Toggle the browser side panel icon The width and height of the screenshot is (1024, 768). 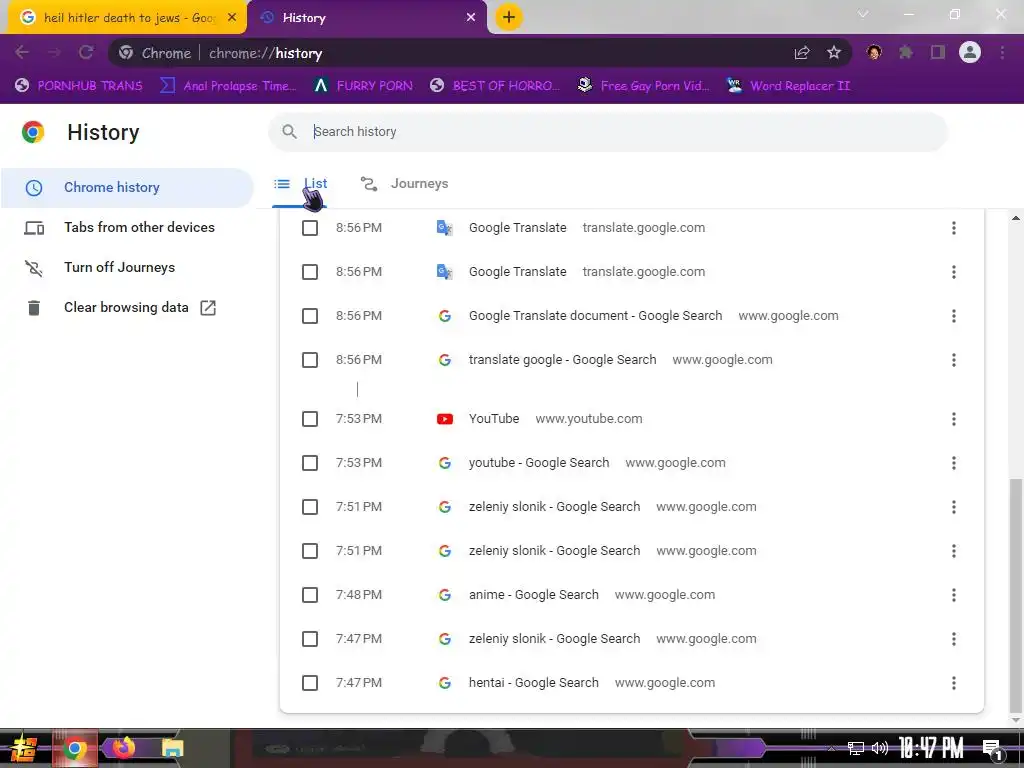tap(938, 52)
